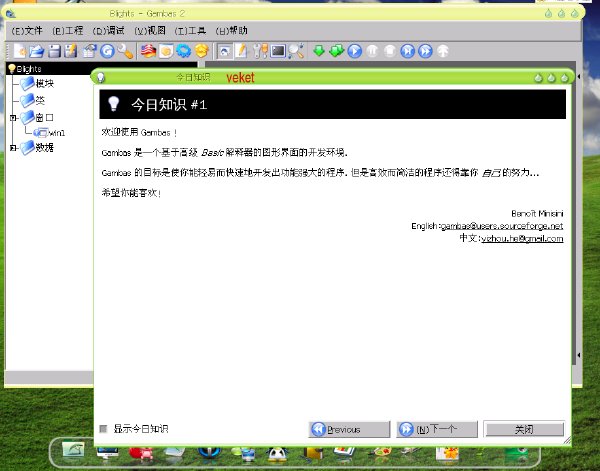Click the blue gear toolbar icon
This screenshot has height=471, width=600.
coord(184,51)
